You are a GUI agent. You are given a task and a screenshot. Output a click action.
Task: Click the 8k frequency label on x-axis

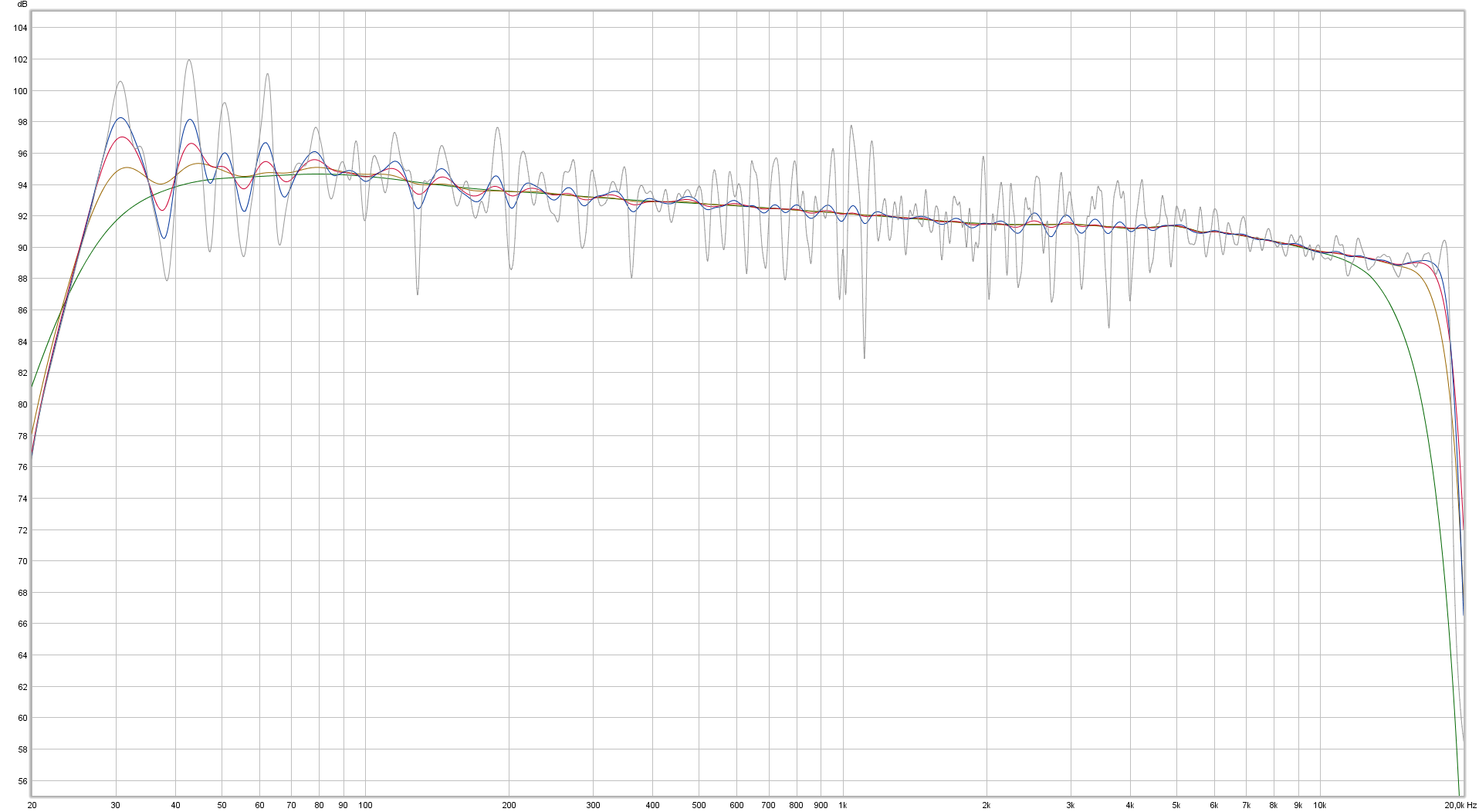coord(1273,805)
